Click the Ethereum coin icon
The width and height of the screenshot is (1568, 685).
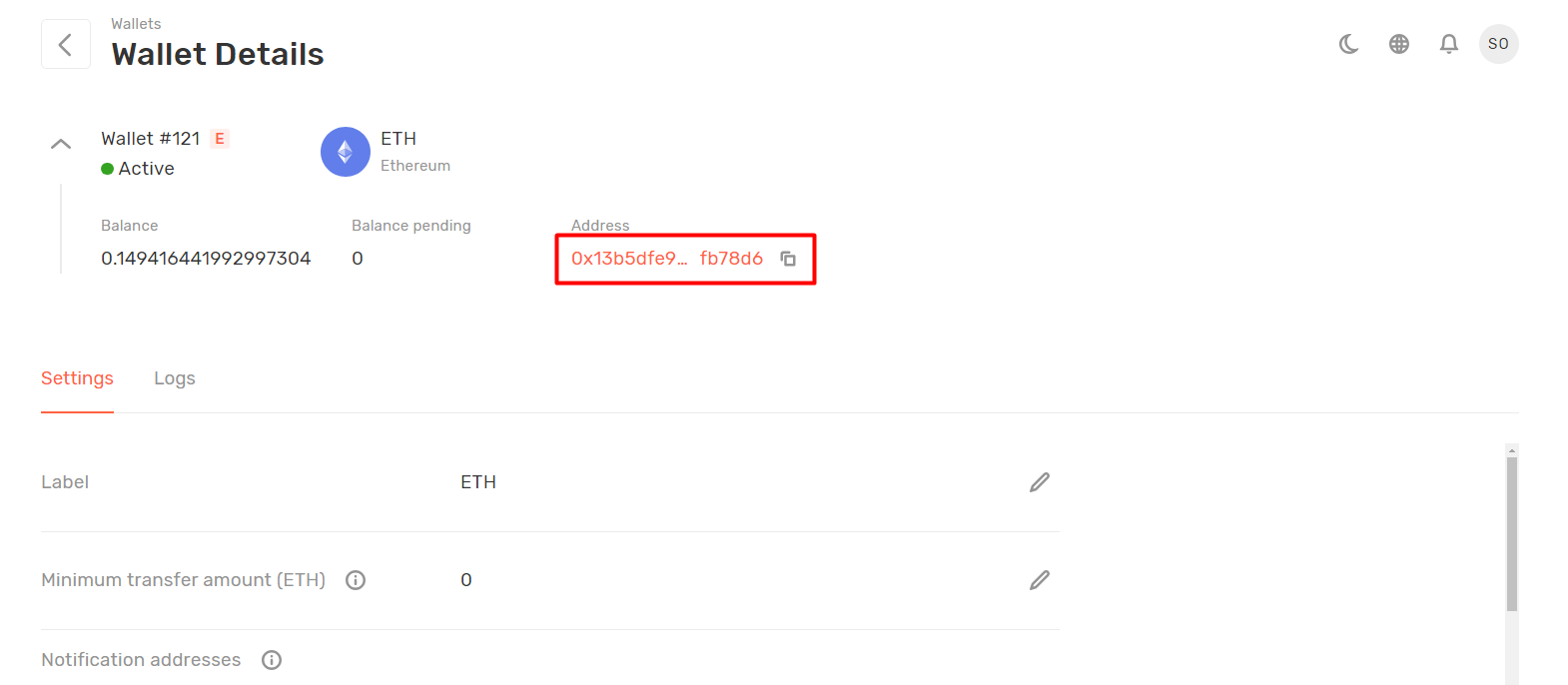coord(346,152)
